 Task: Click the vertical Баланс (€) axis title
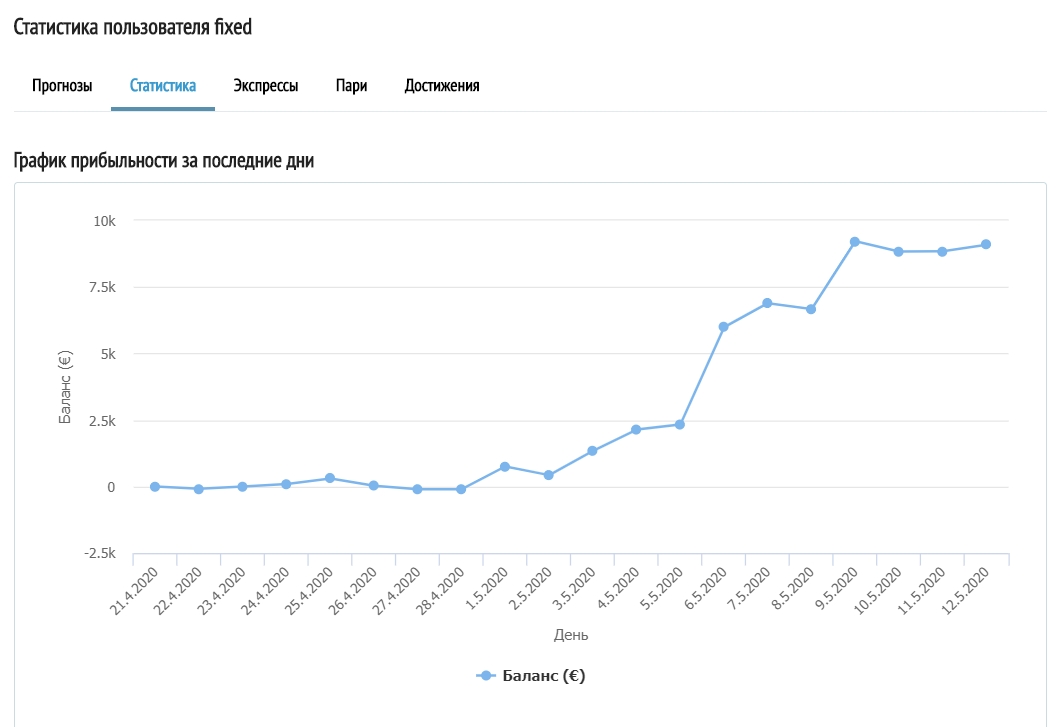click(x=65, y=387)
